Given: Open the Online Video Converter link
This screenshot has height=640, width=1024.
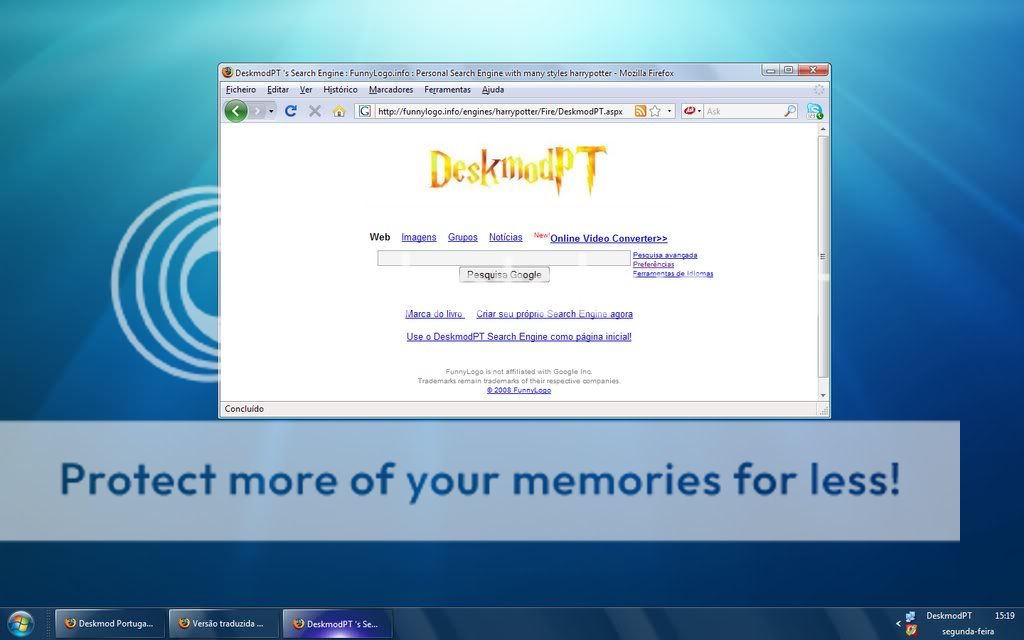Looking at the screenshot, I should pos(608,239).
